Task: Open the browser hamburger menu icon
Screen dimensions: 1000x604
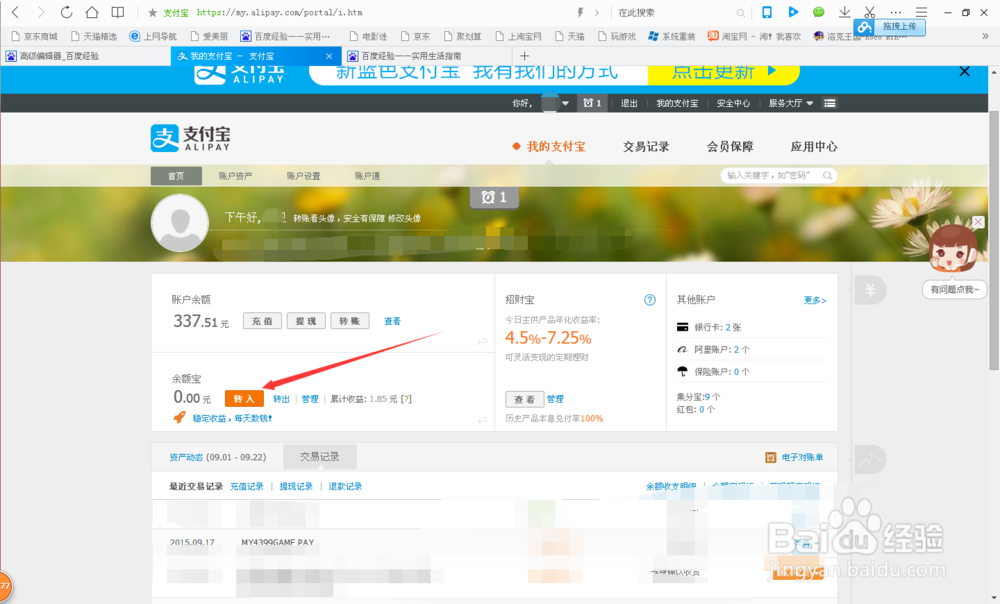Action: click(922, 12)
